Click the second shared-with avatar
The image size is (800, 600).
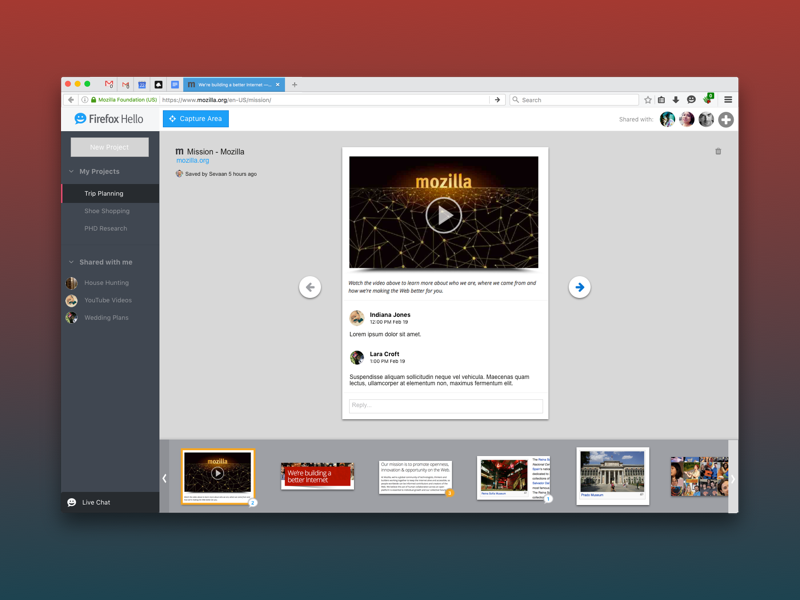(x=686, y=119)
